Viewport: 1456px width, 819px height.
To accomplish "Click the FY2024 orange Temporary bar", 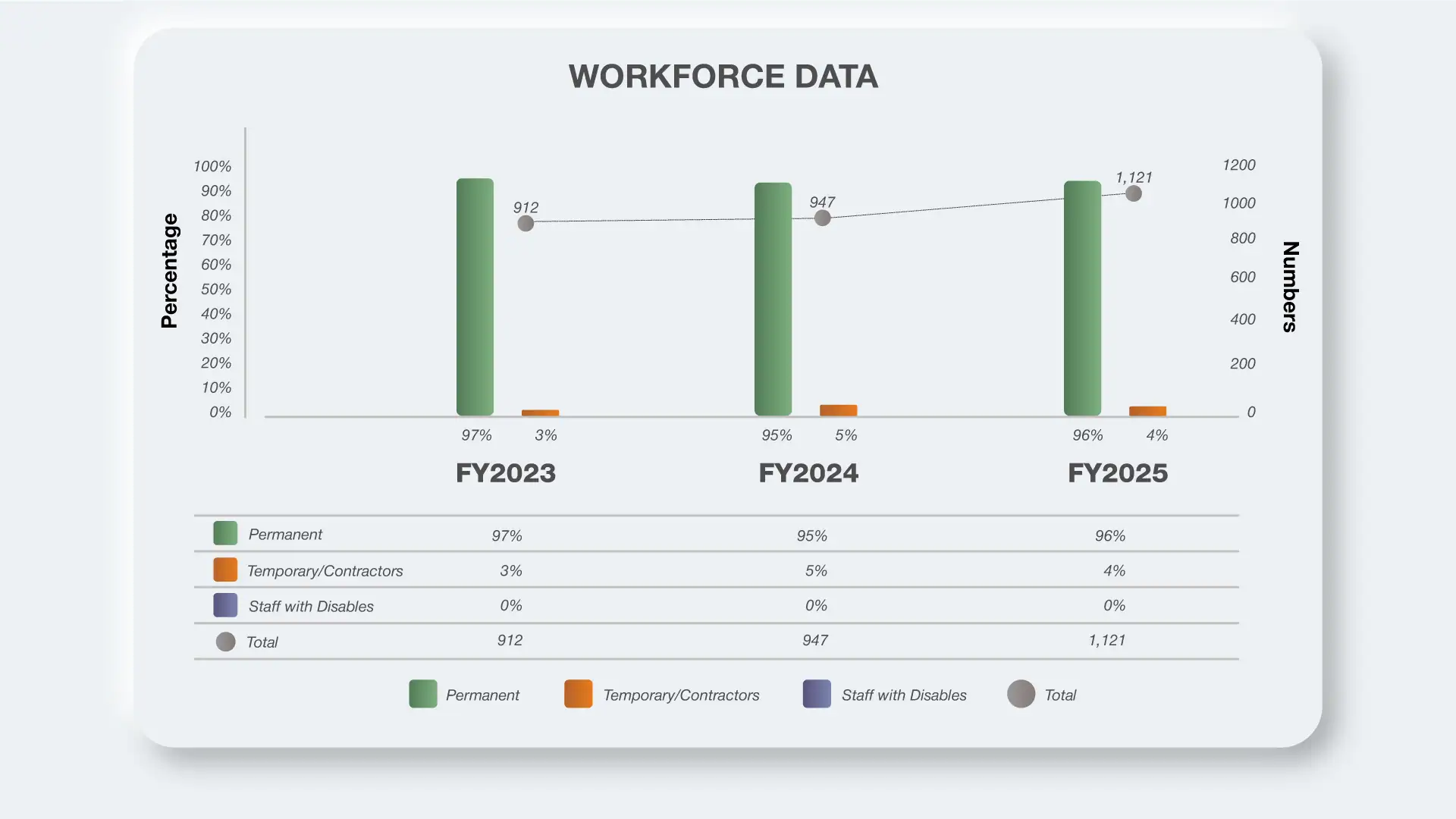I will [x=838, y=410].
